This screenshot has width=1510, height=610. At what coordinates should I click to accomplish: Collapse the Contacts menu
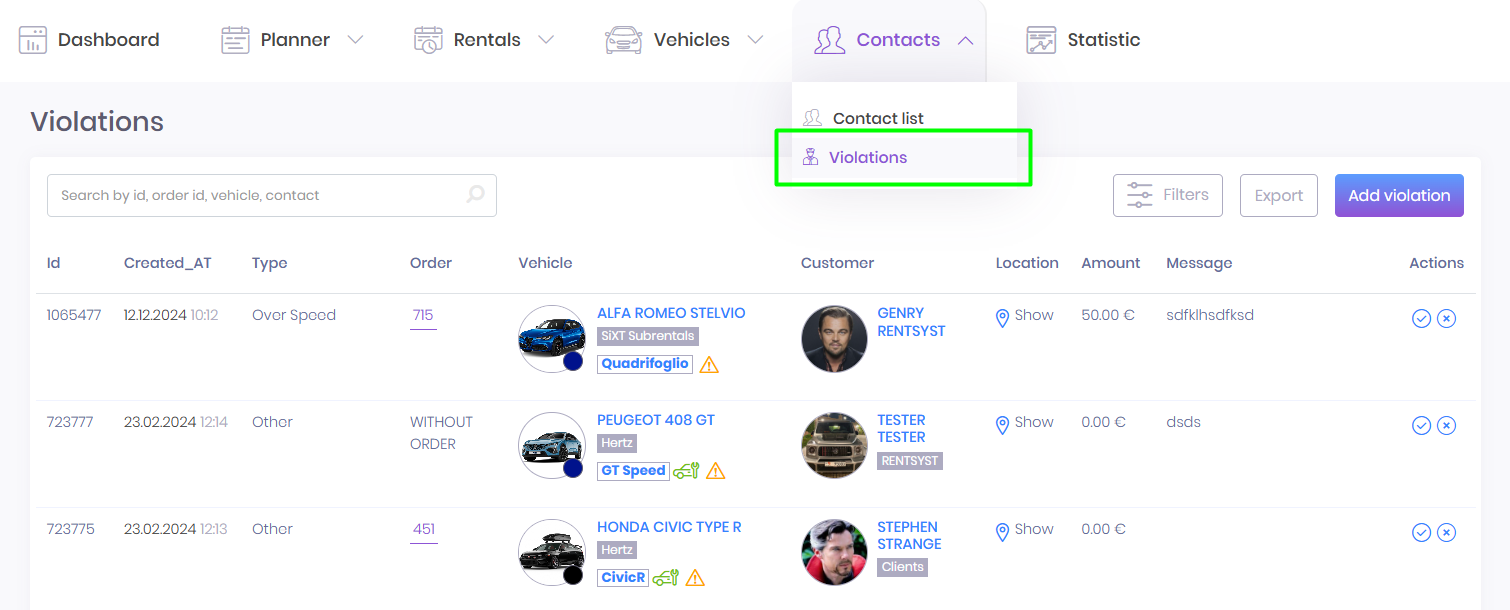[x=965, y=40]
